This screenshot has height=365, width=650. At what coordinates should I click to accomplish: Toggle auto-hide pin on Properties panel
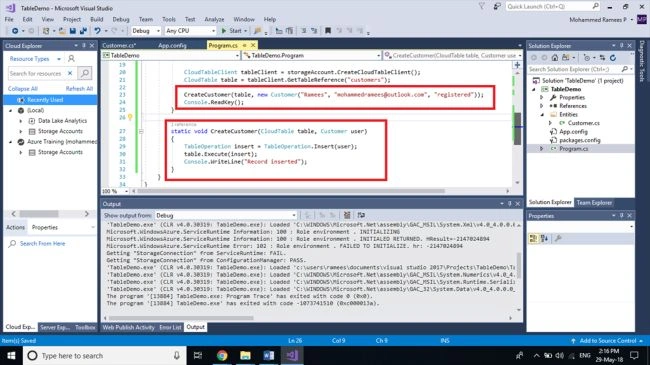tap(621, 216)
